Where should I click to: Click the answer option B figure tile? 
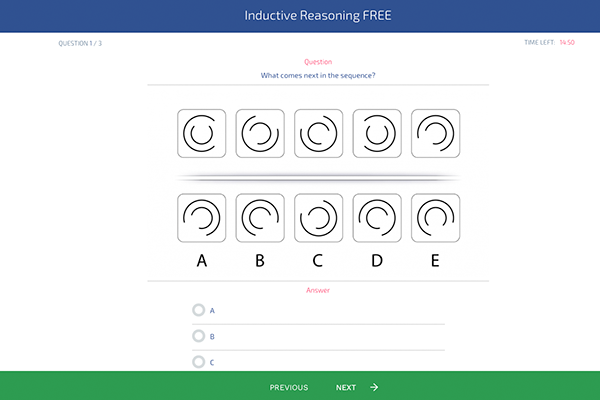pyautogui.click(x=260, y=218)
